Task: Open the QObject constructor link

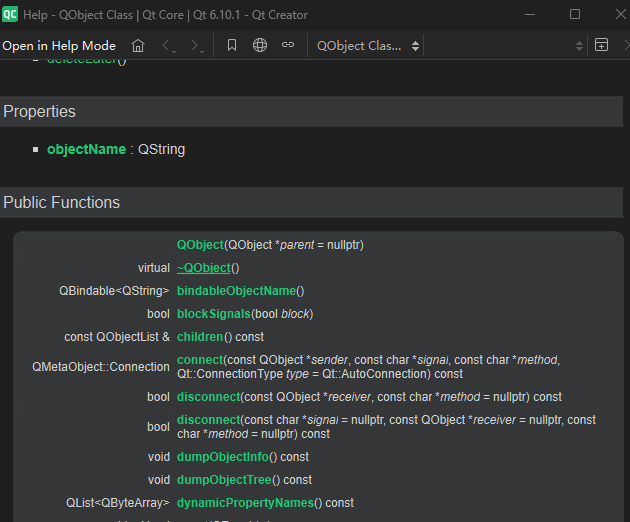Action: (200, 245)
